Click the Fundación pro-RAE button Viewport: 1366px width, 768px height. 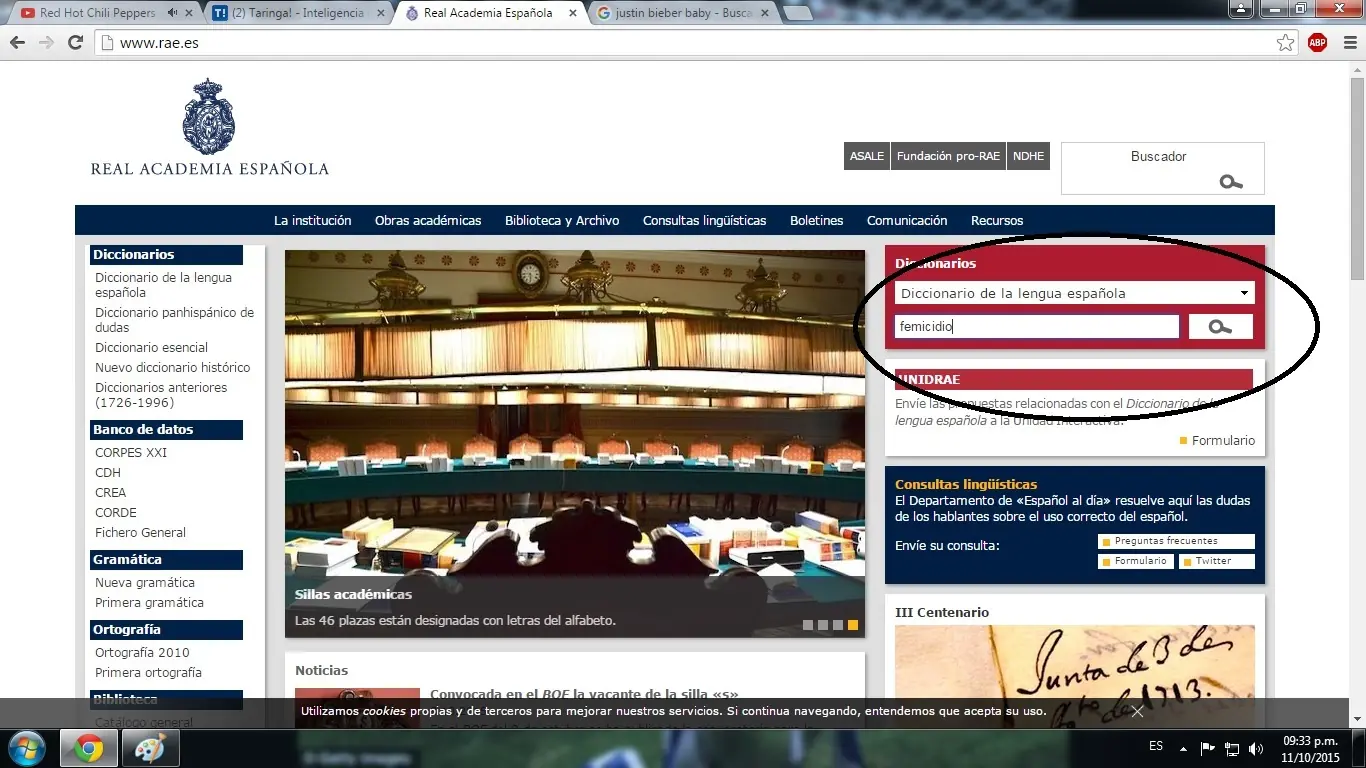tap(948, 156)
